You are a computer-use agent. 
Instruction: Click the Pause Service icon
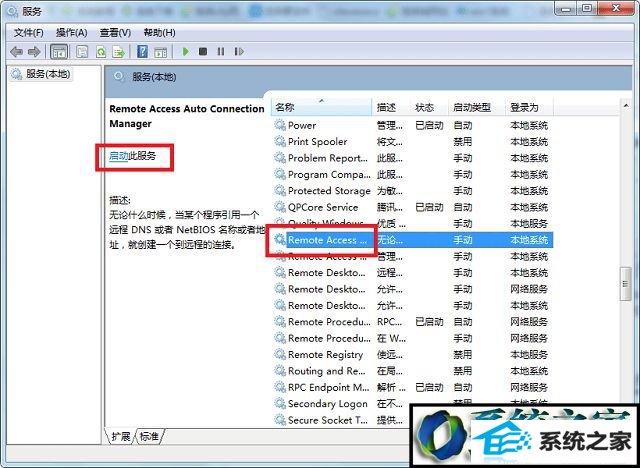(221, 52)
